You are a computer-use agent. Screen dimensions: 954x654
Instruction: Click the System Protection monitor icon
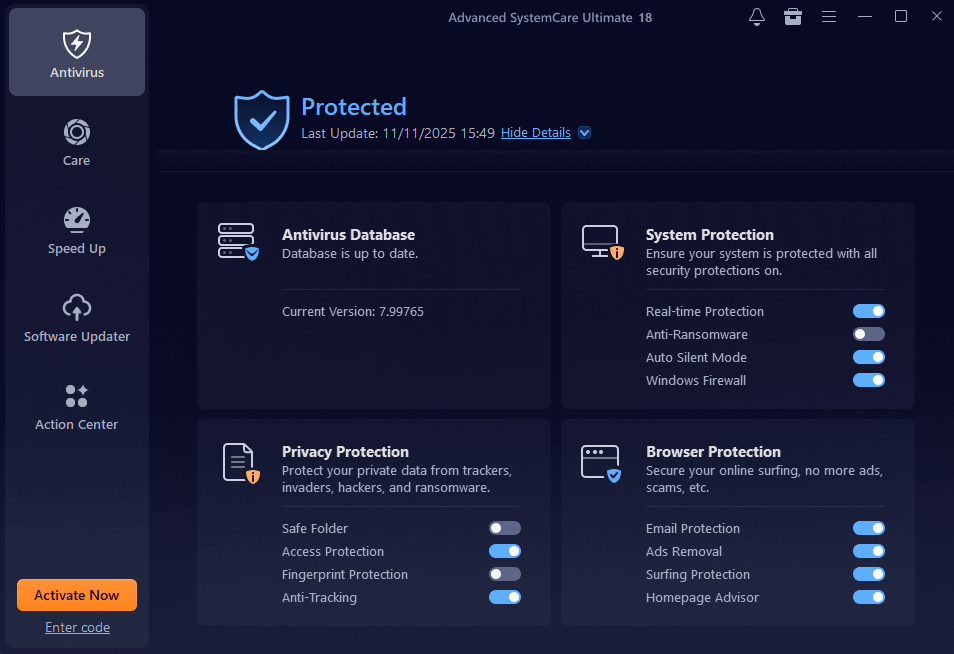602,242
